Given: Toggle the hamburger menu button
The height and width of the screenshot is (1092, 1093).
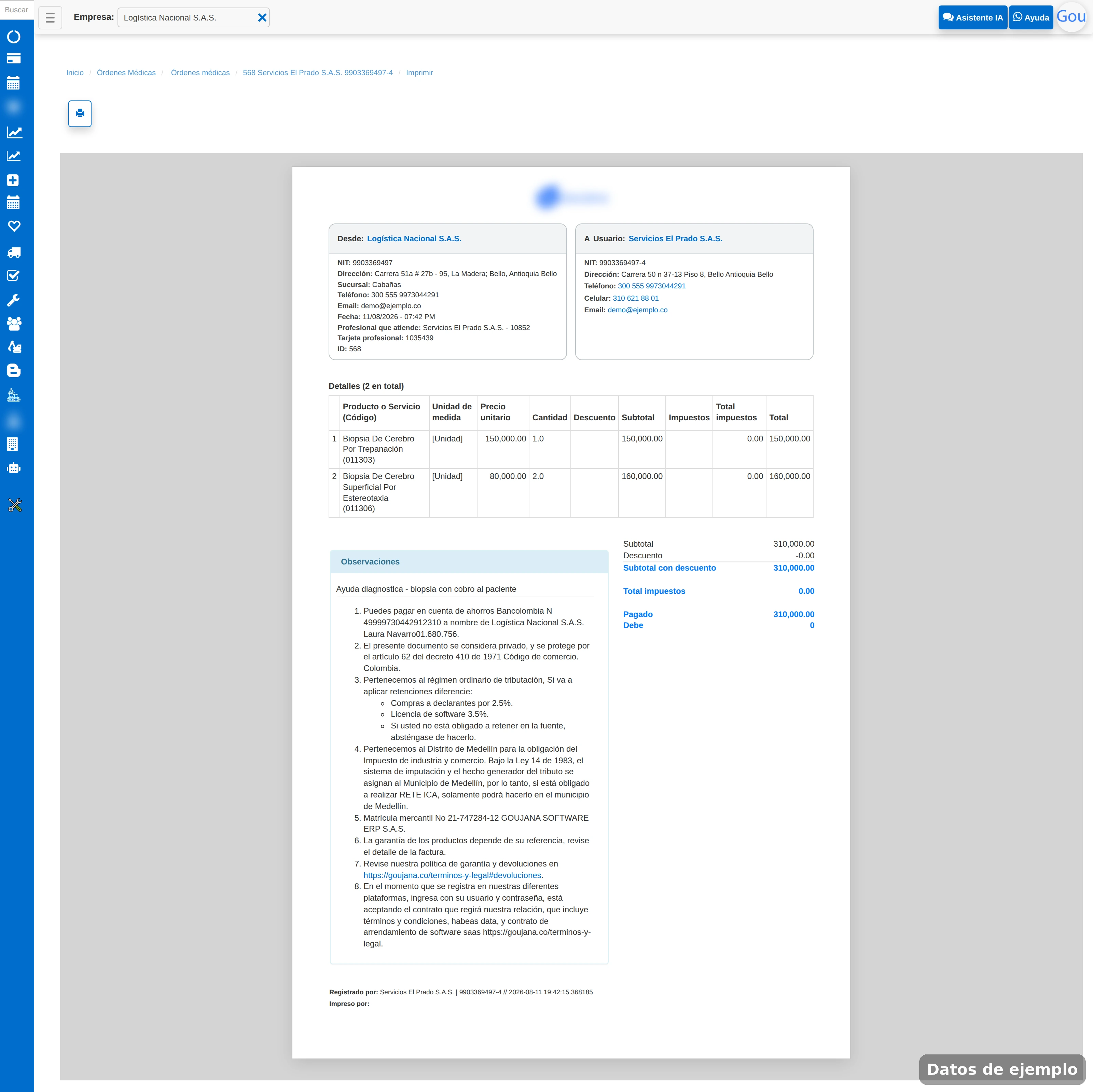Looking at the screenshot, I should coord(50,17).
